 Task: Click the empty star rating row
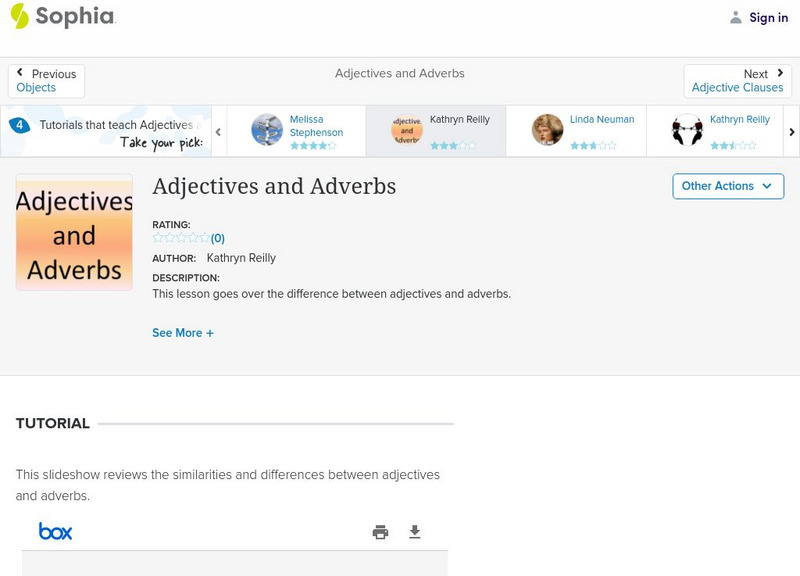tap(181, 238)
